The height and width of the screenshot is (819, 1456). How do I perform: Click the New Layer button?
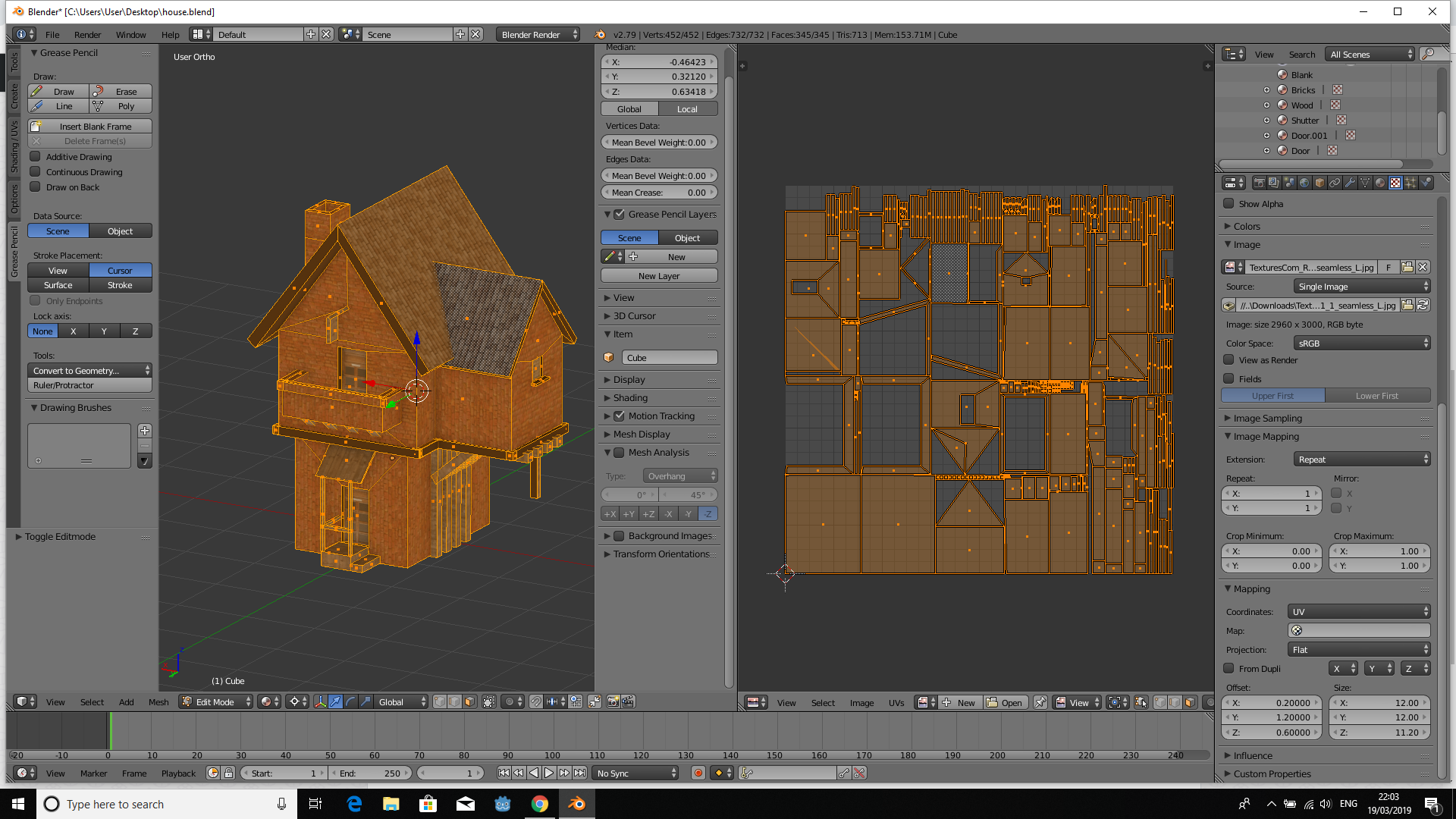point(659,275)
